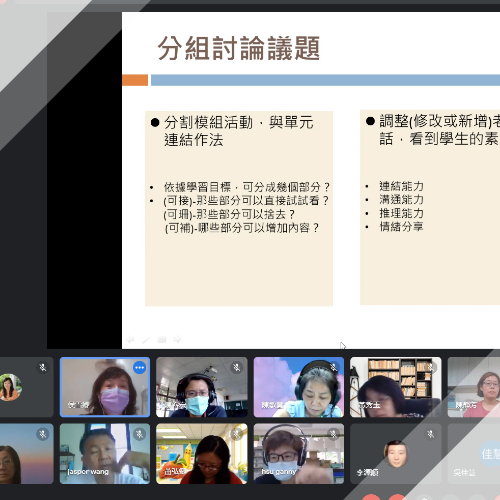Image resolution: width=500 pixels, height=500 pixels.
Task: Select the purple-mask woman's video tile
Action: (x=105, y=387)
